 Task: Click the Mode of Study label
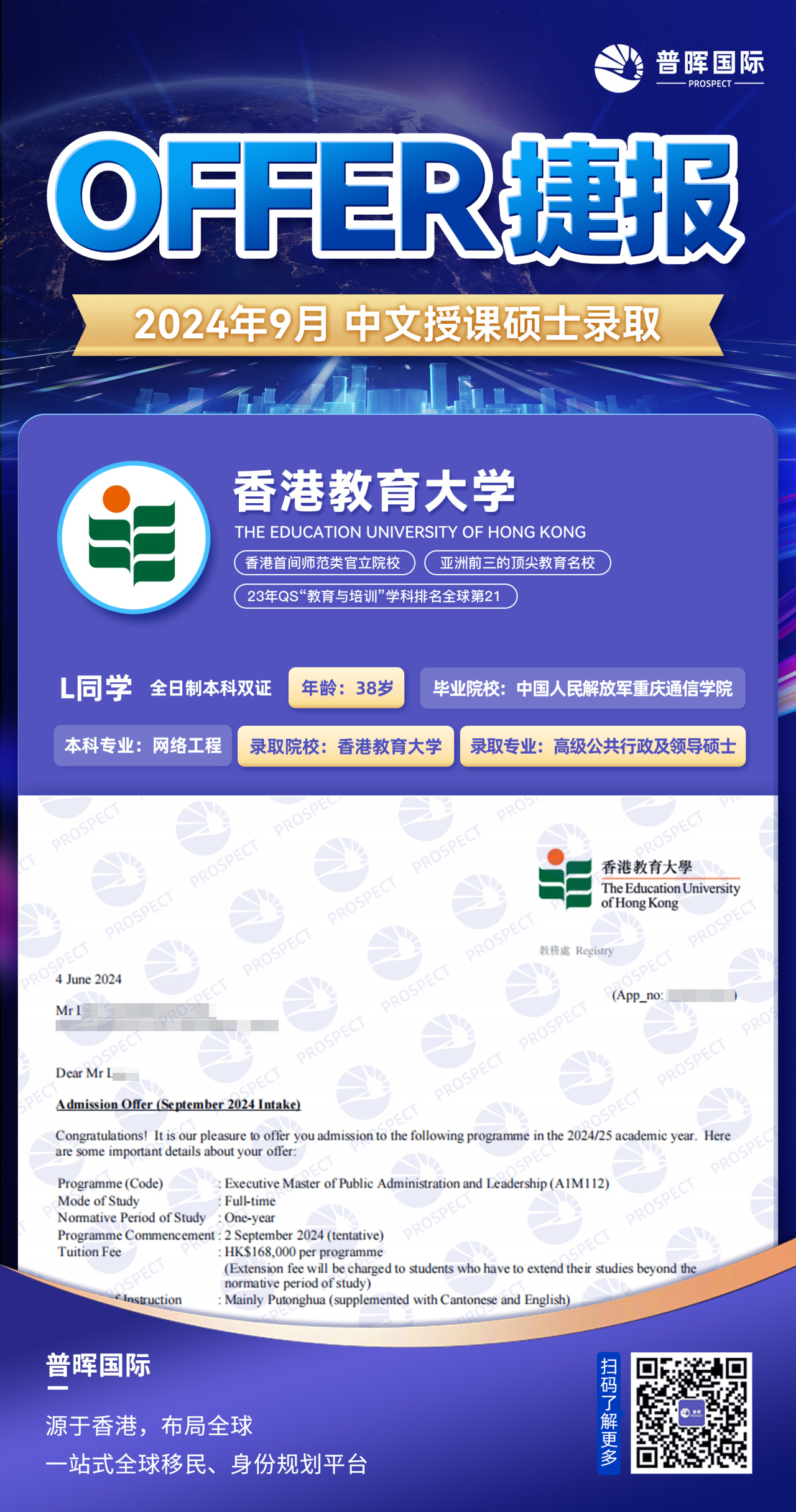(x=98, y=1201)
